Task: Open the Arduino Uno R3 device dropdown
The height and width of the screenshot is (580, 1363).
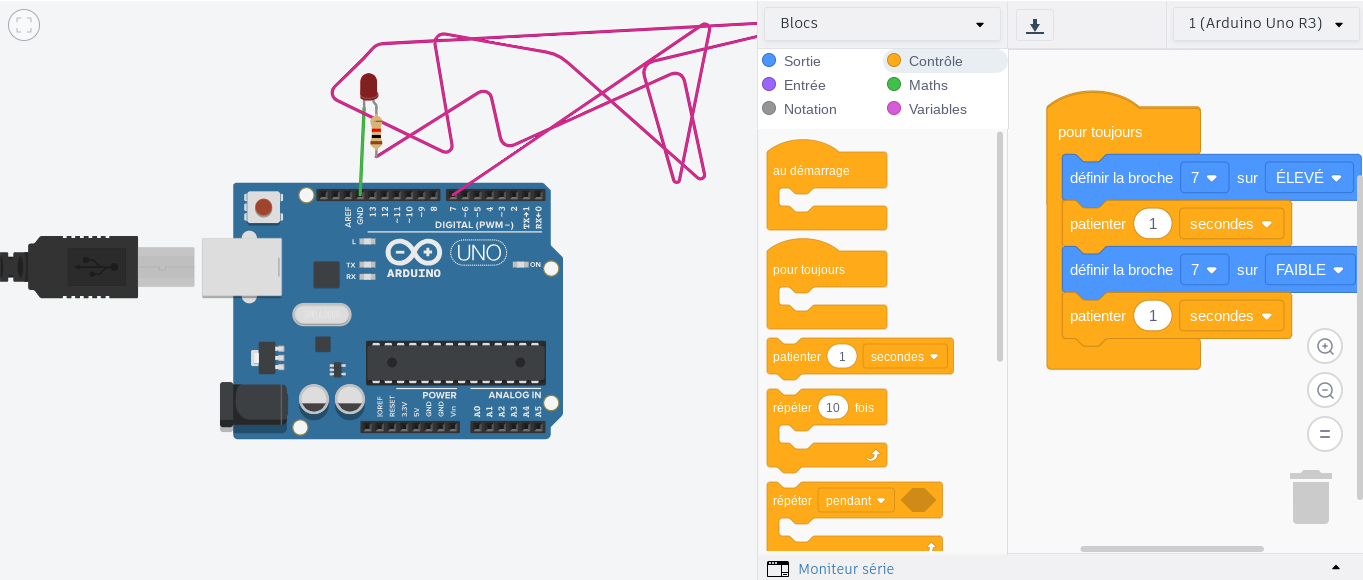Action: pos(1266,24)
